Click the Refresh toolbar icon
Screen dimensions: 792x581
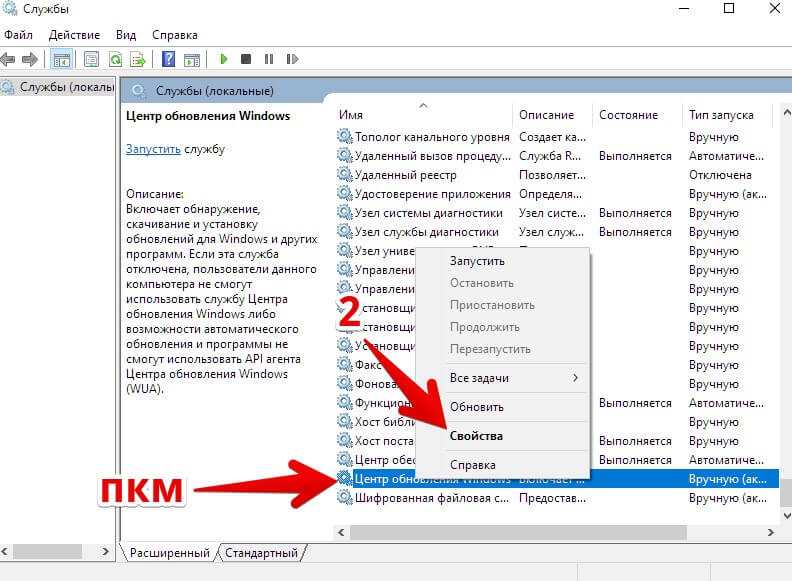click(115, 60)
